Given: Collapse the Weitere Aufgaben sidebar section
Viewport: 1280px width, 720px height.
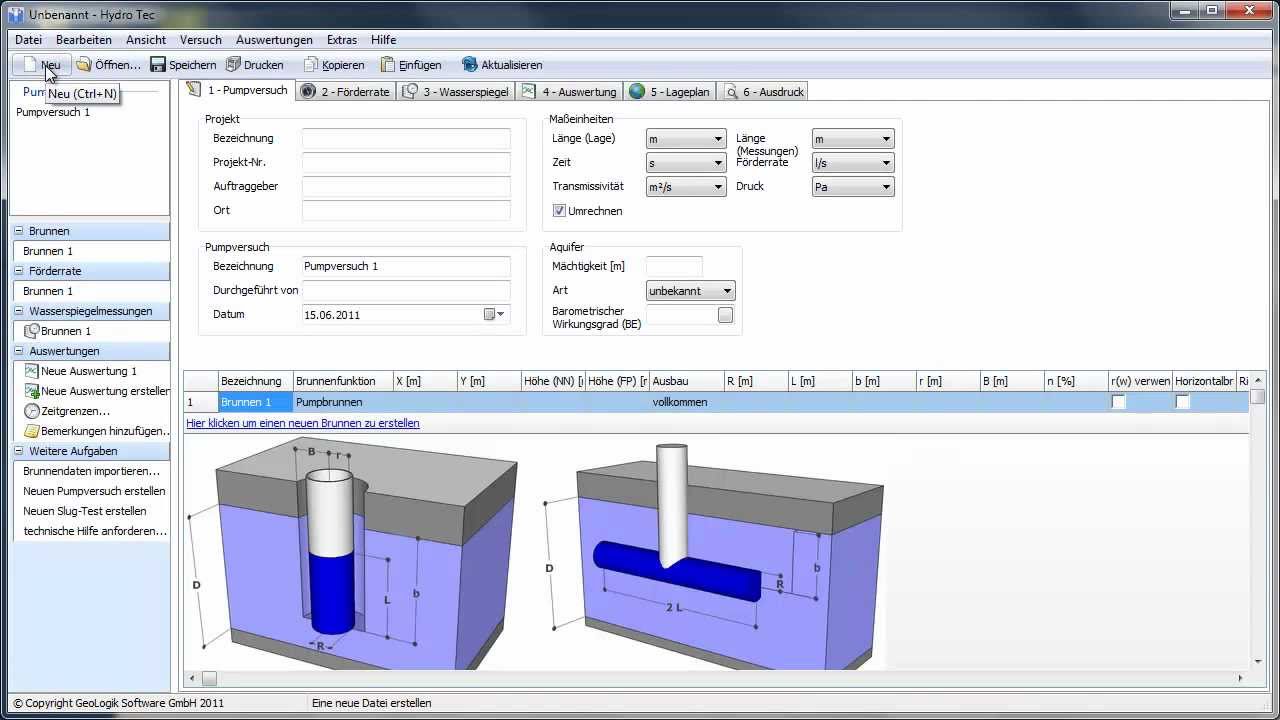Looking at the screenshot, I should tap(19, 451).
